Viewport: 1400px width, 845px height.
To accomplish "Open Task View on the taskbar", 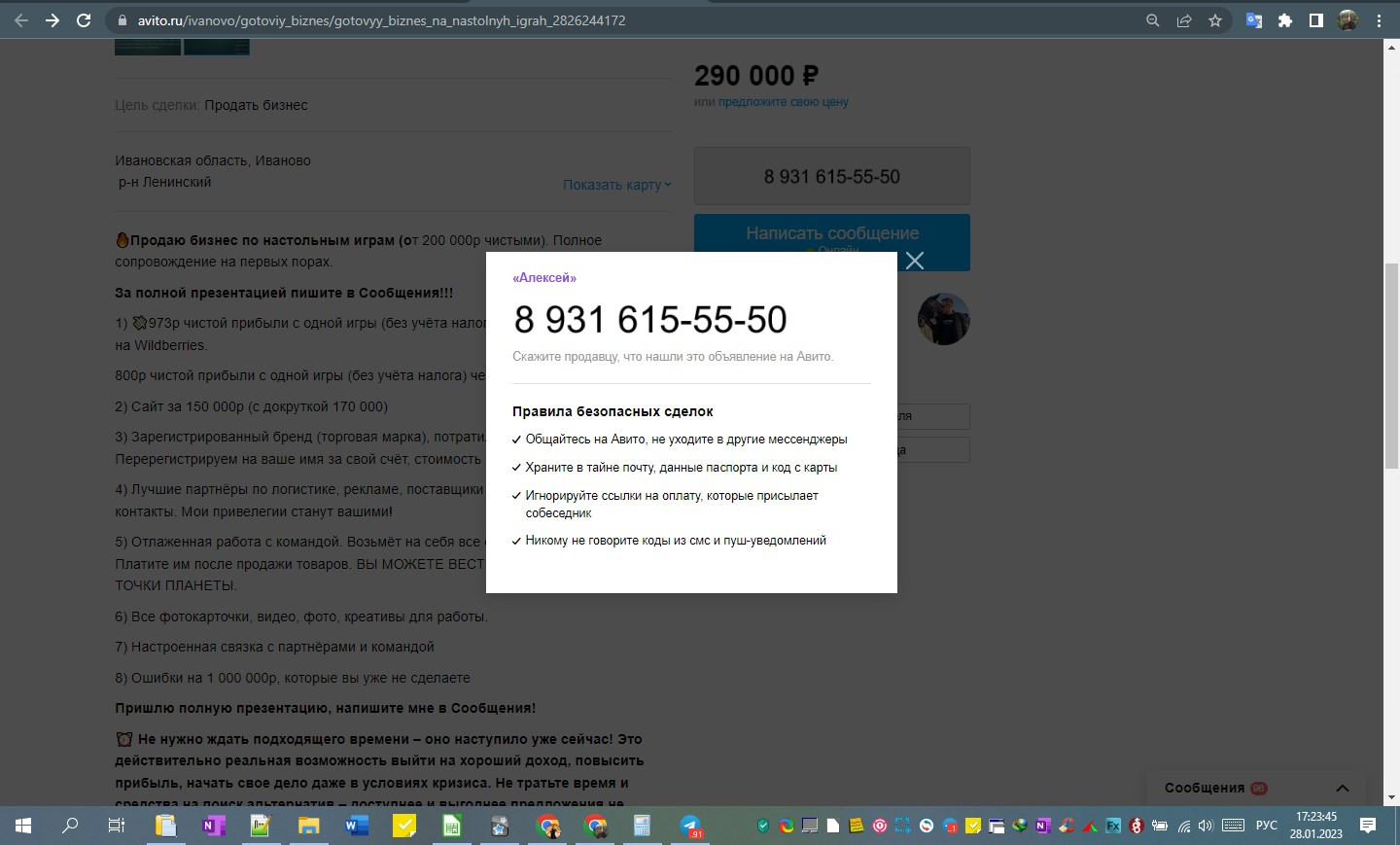I will point(117,826).
